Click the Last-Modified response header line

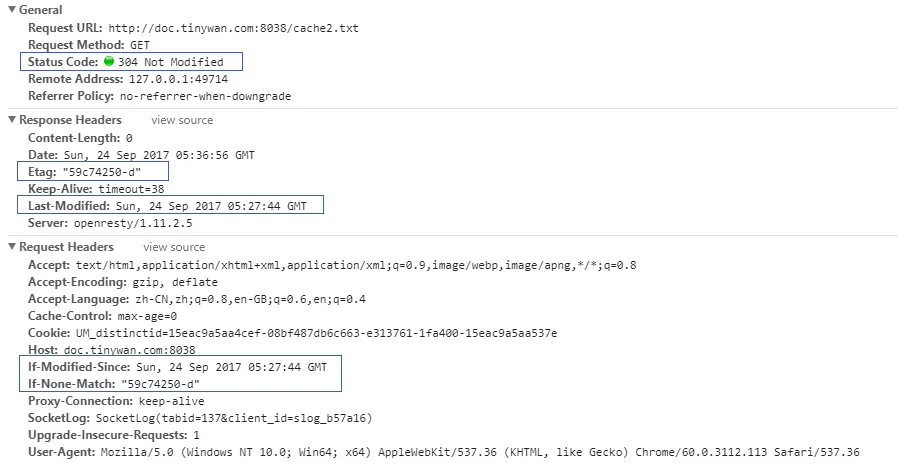click(167, 206)
